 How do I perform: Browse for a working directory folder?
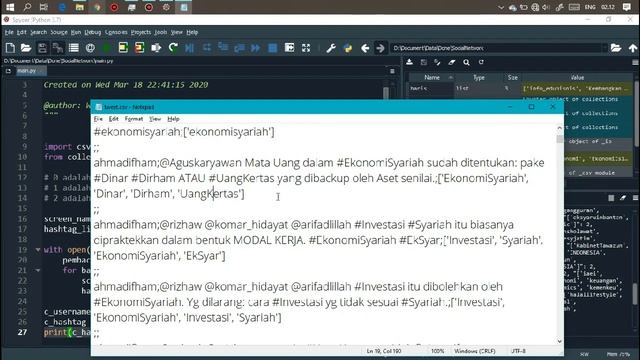pyautogui.click(x=616, y=48)
